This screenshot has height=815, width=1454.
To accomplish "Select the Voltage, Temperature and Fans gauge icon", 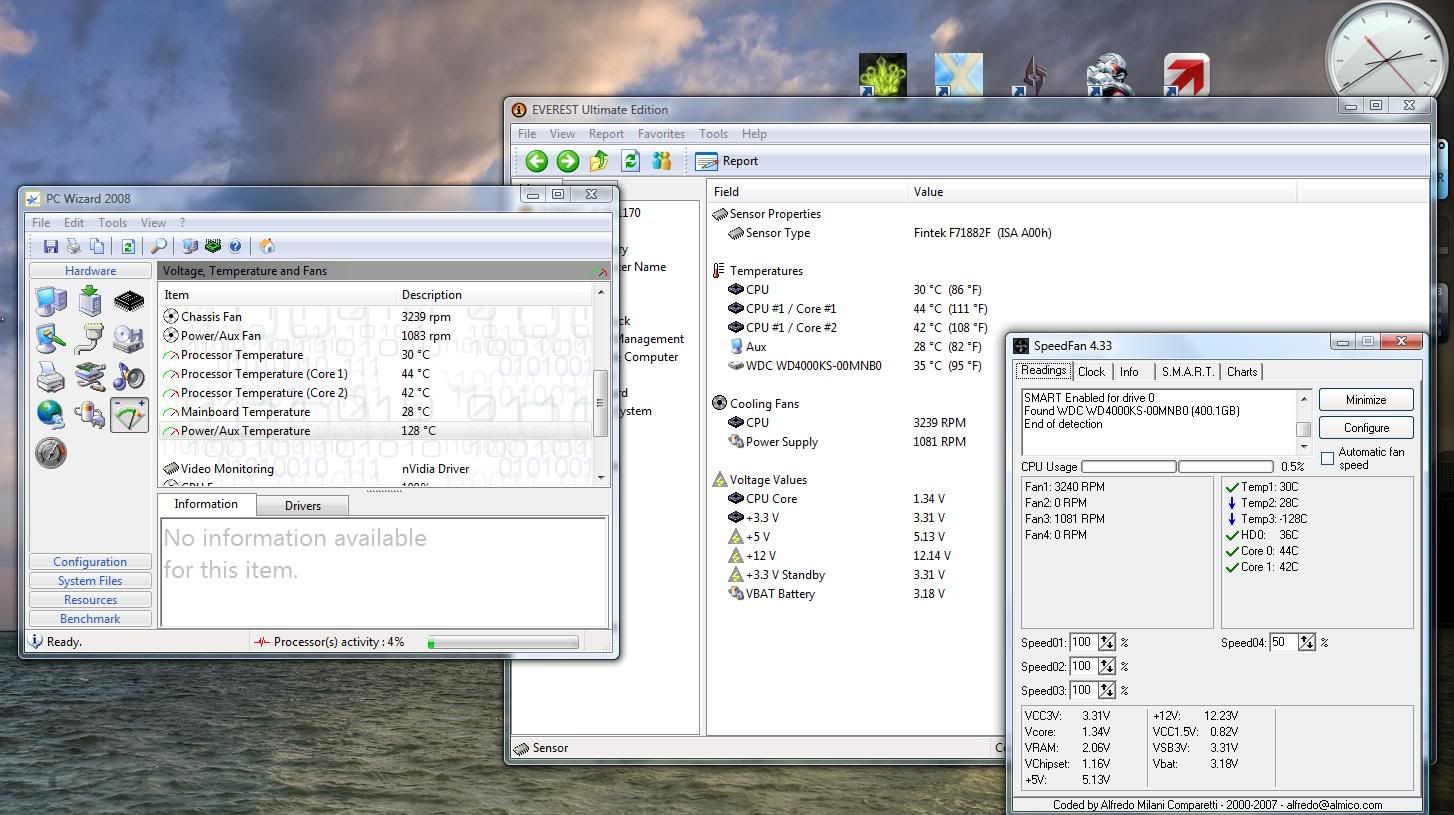I will coord(129,415).
